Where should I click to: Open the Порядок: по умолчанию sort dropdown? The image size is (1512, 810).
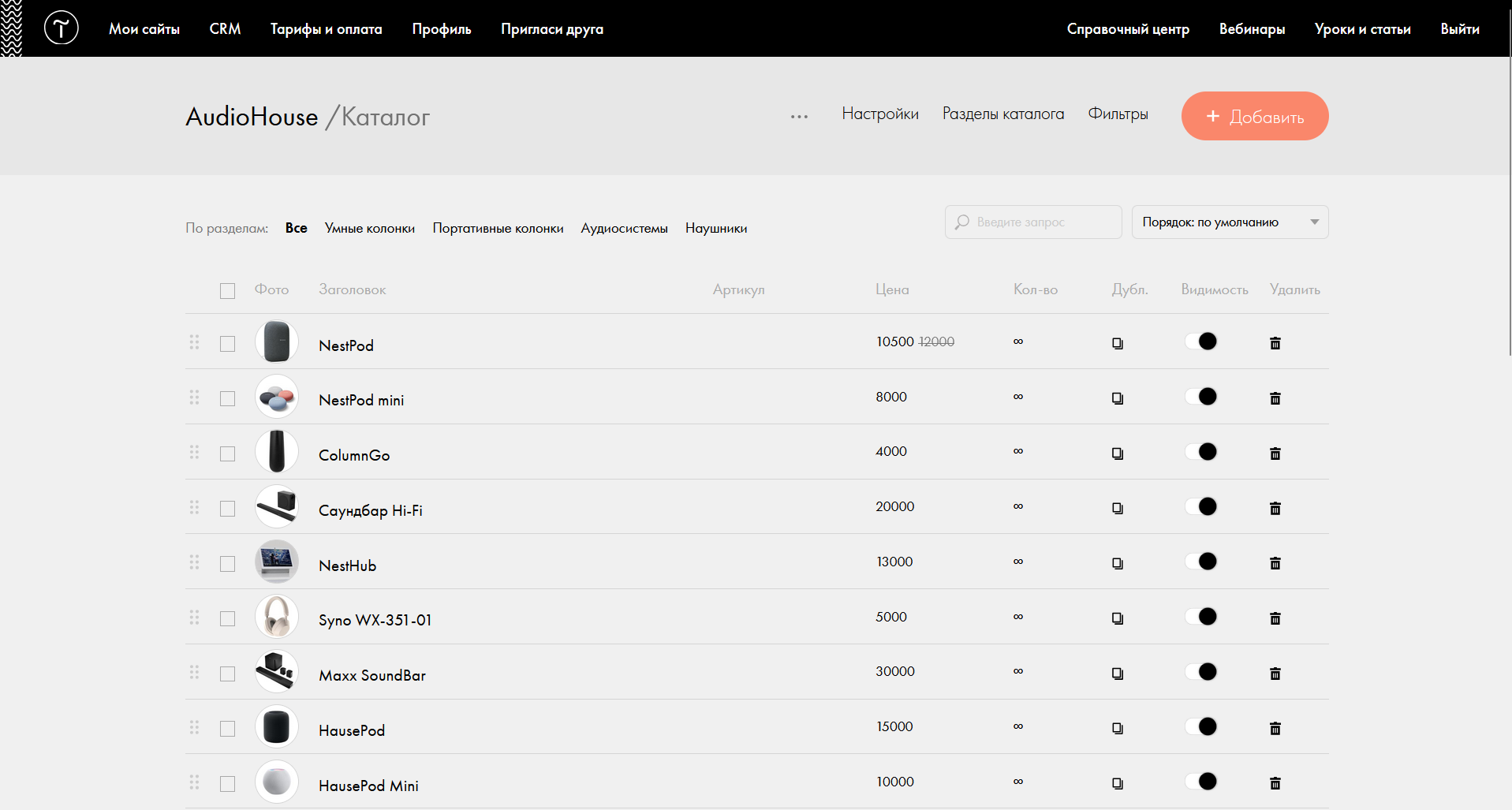point(1230,222)
